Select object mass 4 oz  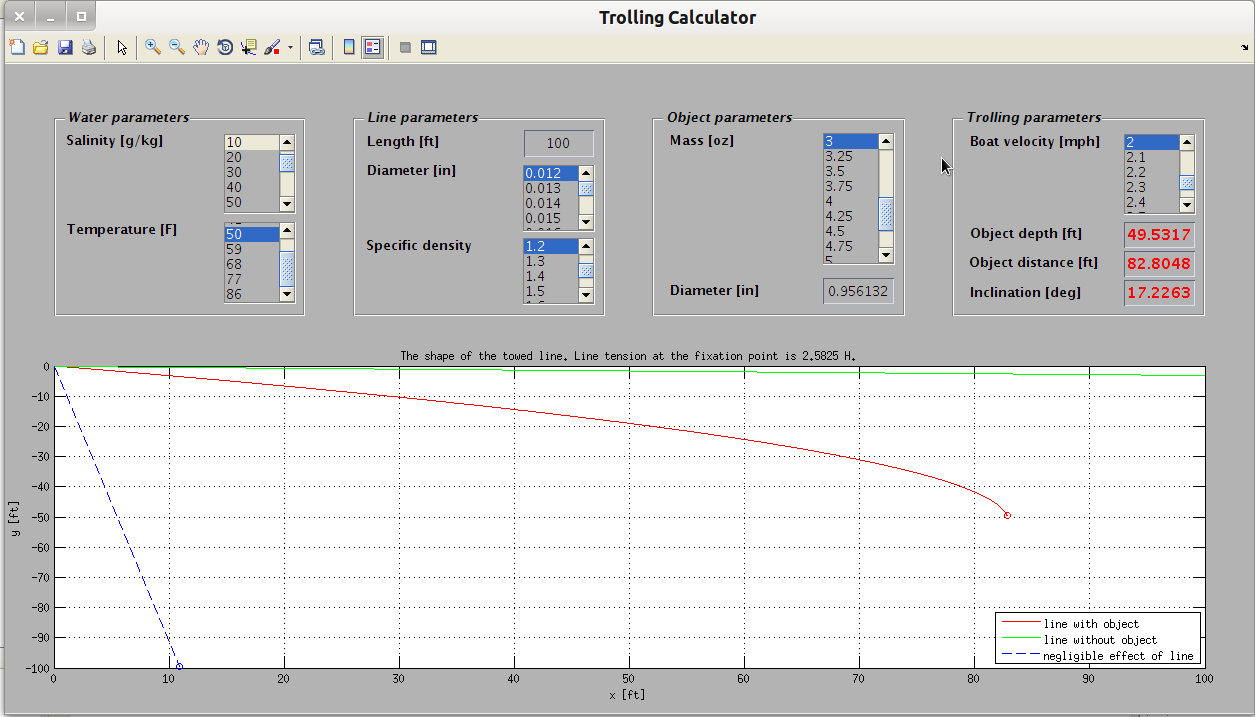tap(850, 202)
